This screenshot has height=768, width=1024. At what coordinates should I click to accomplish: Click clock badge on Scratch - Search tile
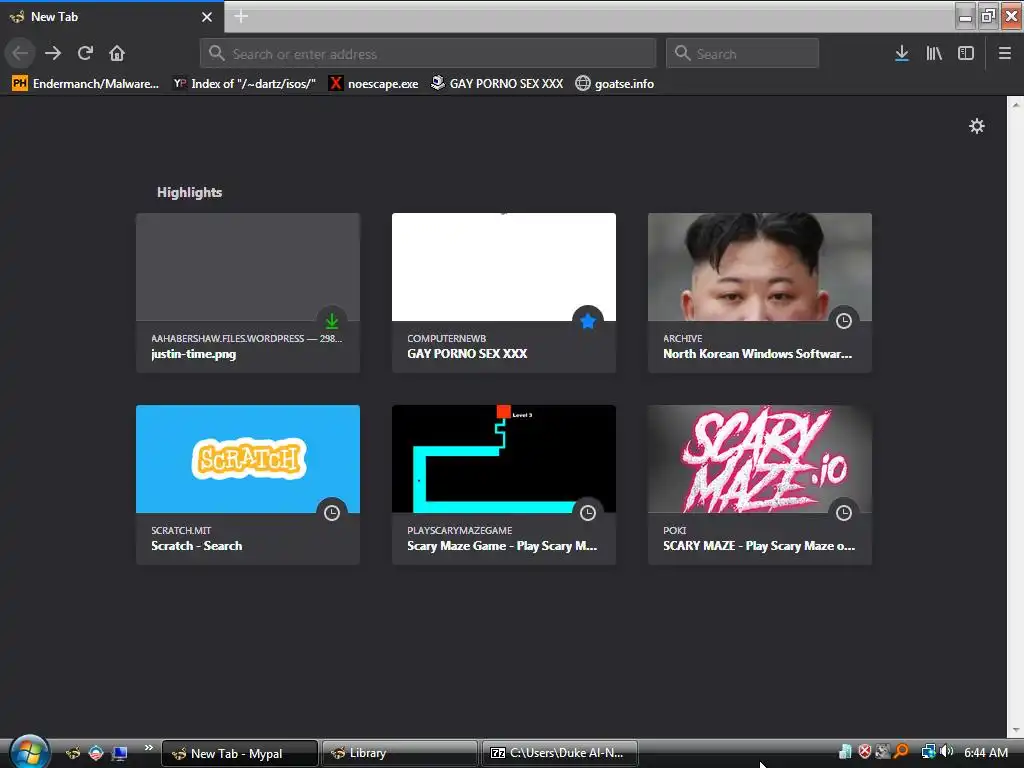click(x=332, y=513)
